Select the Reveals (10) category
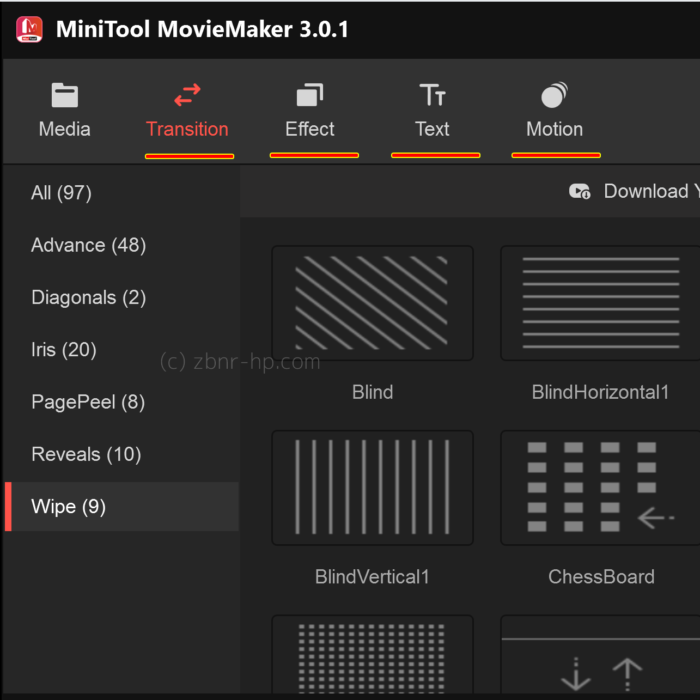700x700 pixels. coord(121,454)
